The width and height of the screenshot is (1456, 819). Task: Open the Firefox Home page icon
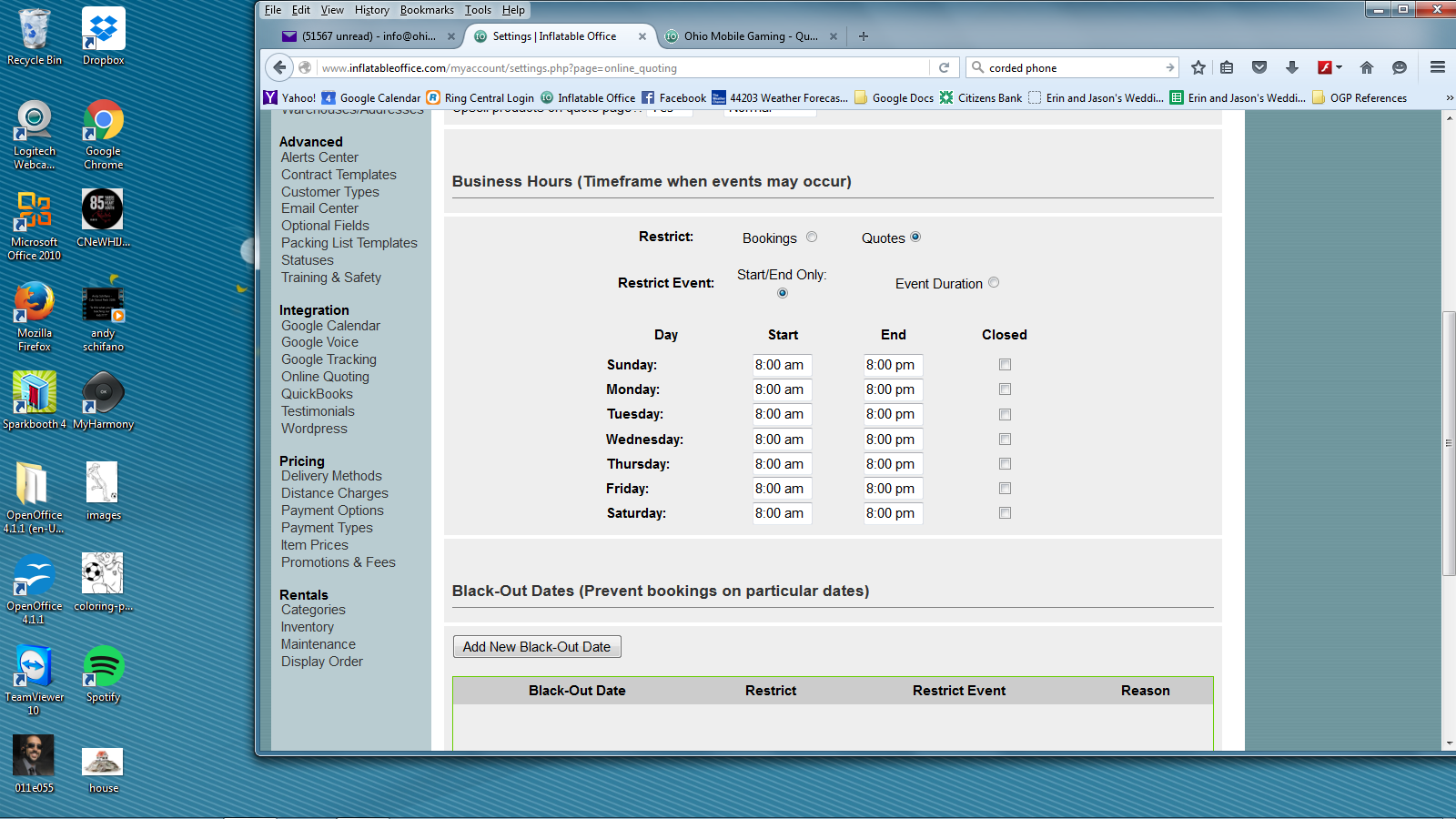(x=1366, y=67)
